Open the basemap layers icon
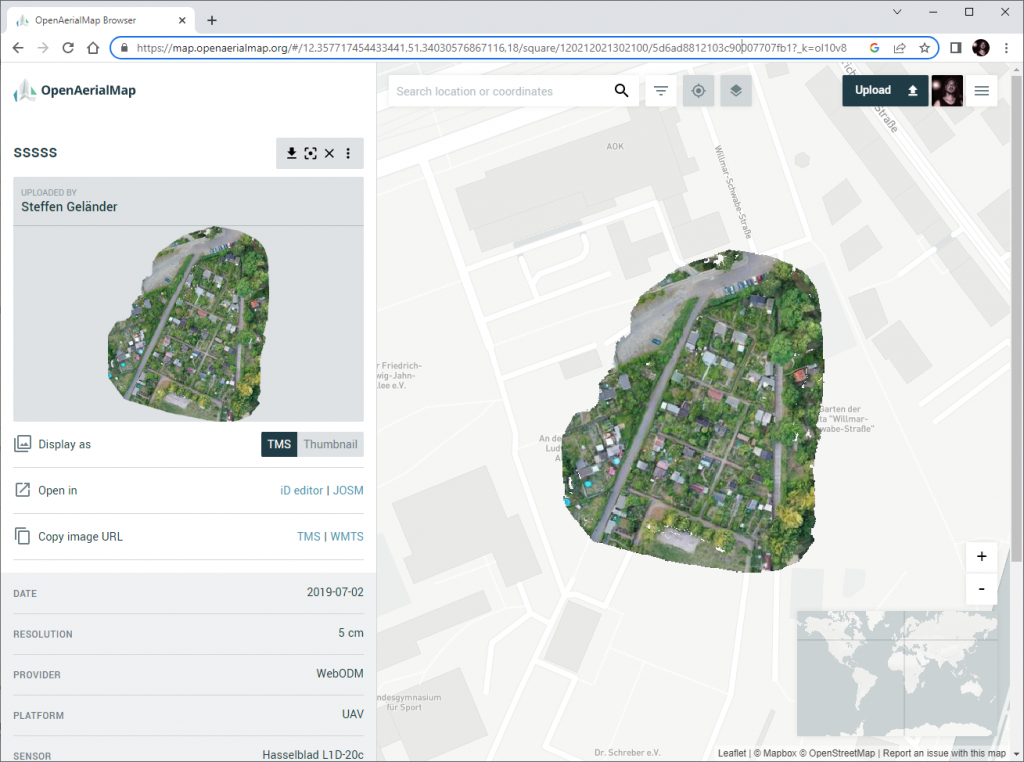Viewport: 1024px width, 762px height. [x=736, y=90]
